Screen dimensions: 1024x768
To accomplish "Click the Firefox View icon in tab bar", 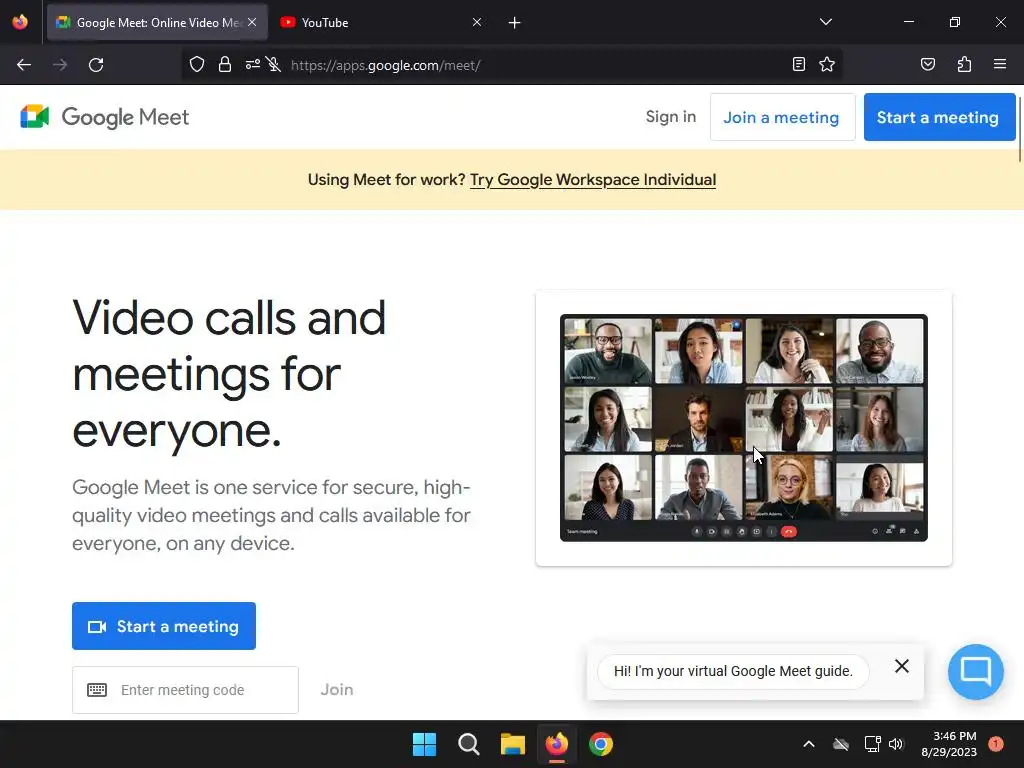I will click(x=20, y=22).
